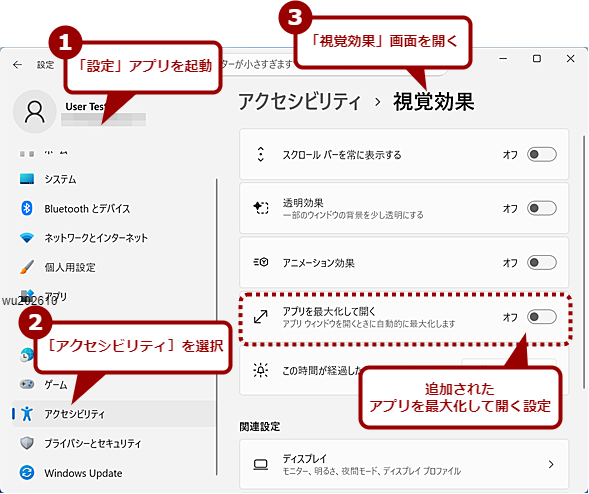Screen dimensions: 589x494
Task: Open the Bluetooth icon in sidebar
Action: click(26, 208)
